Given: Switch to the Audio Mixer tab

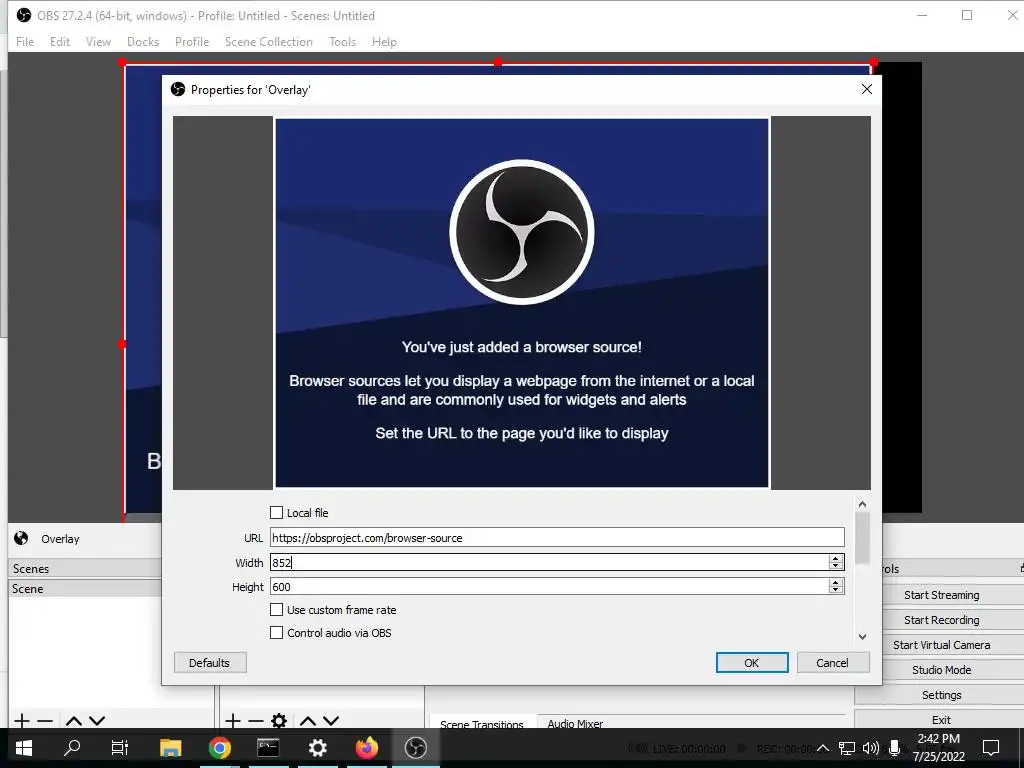Looking at the screenshot, I should [575, 722].
